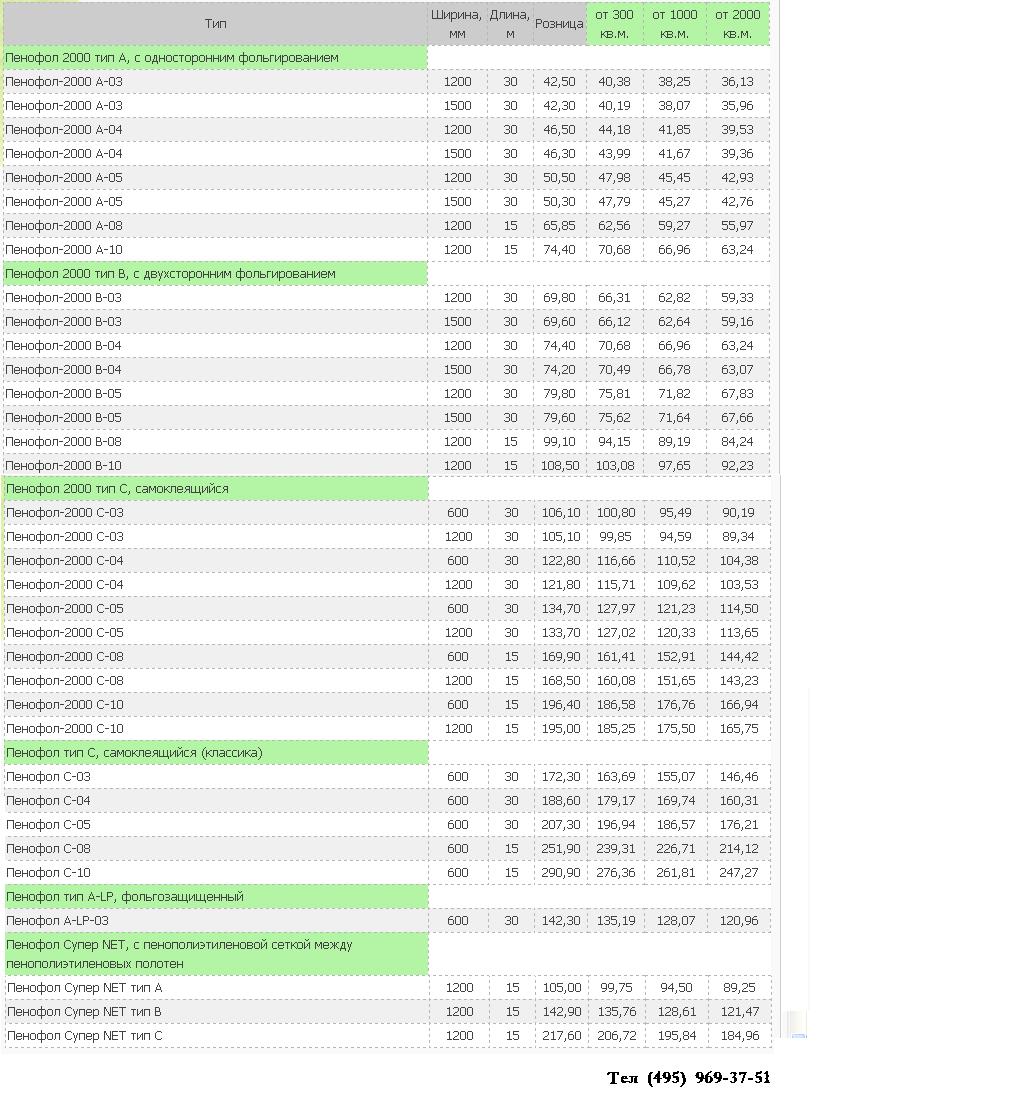
Task: Click the retail price '134,70'
Action: 561,609
